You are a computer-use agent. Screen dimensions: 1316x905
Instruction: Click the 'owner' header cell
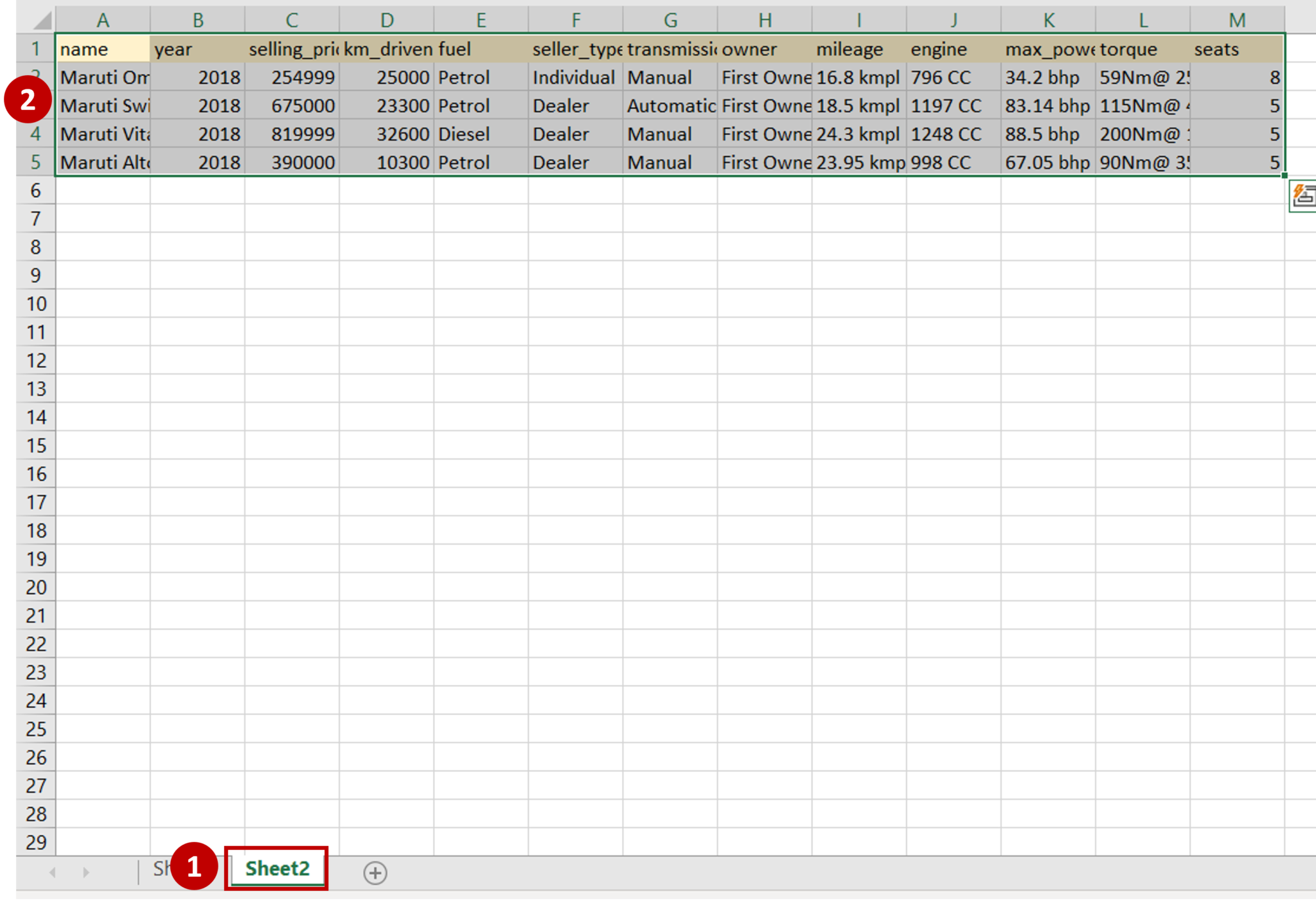click(x=764, y=49)
